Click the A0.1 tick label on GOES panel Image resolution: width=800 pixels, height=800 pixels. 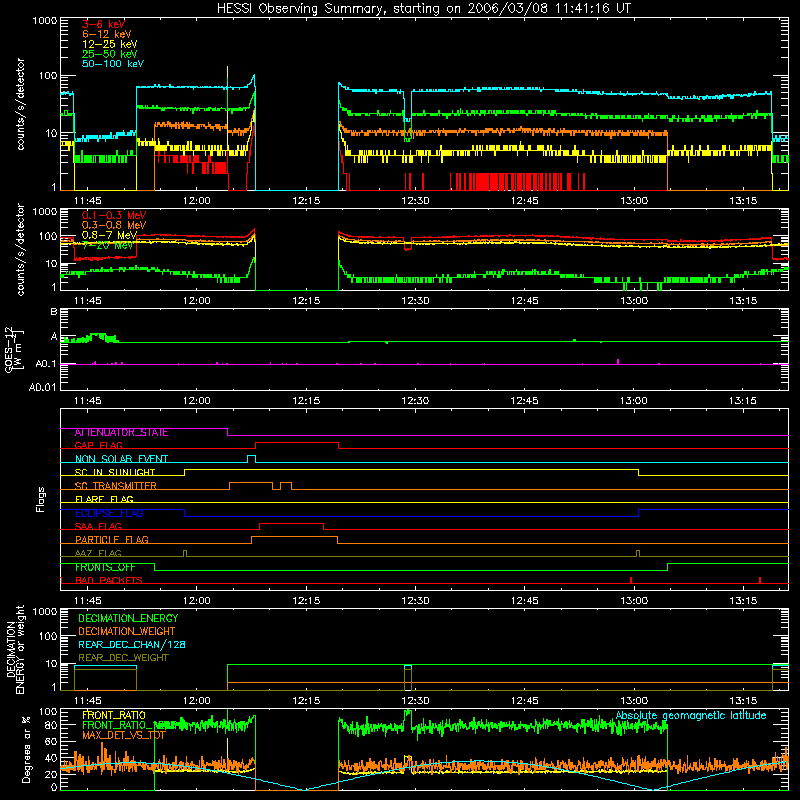point(46,364)
